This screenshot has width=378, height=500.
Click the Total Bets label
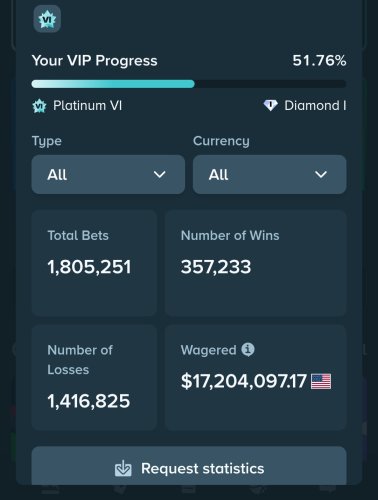click(78, 236)
